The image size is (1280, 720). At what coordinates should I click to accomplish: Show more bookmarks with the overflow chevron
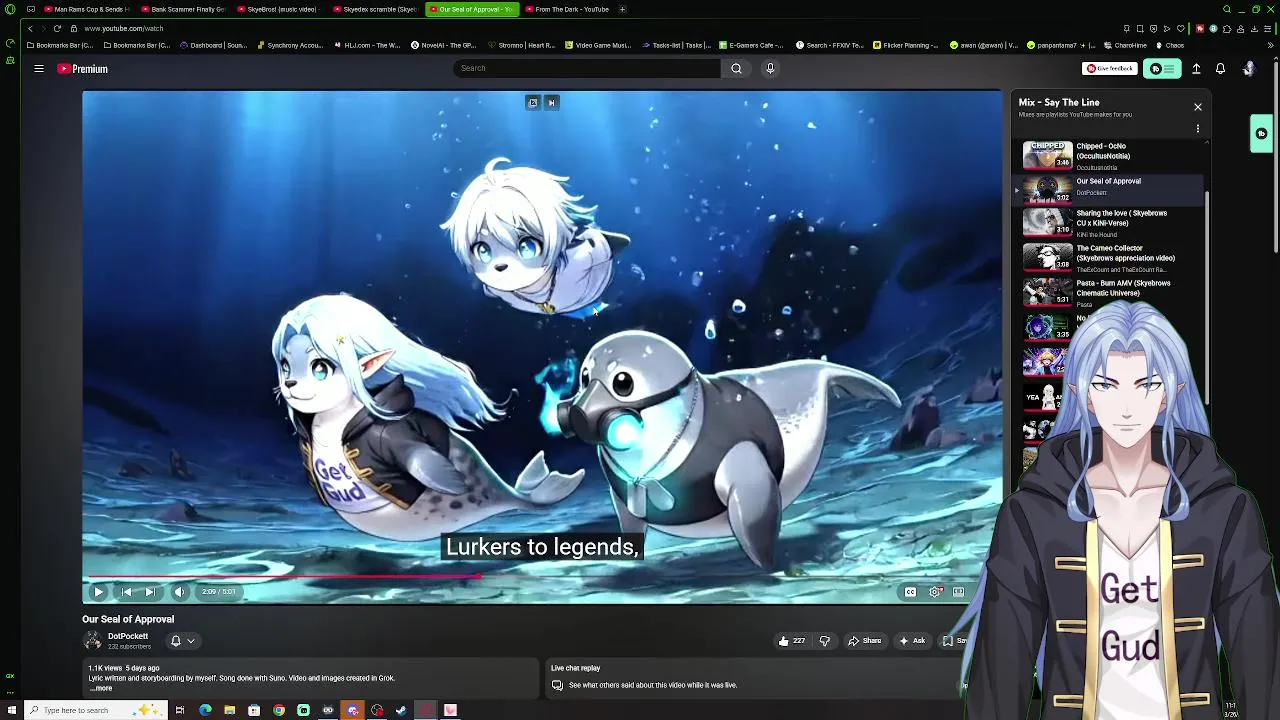(1271, 45)
